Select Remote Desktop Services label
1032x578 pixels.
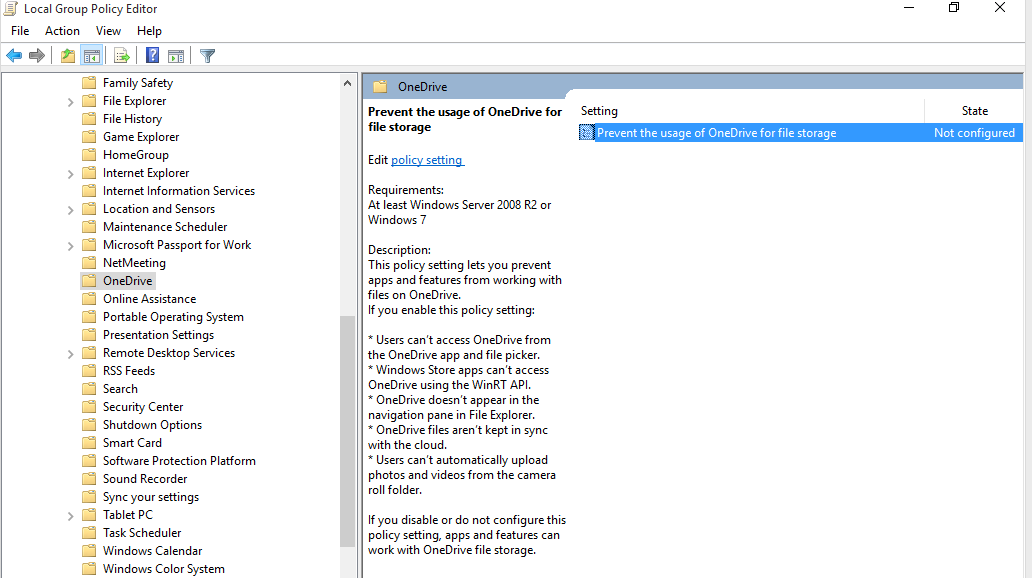click(168, 353)
